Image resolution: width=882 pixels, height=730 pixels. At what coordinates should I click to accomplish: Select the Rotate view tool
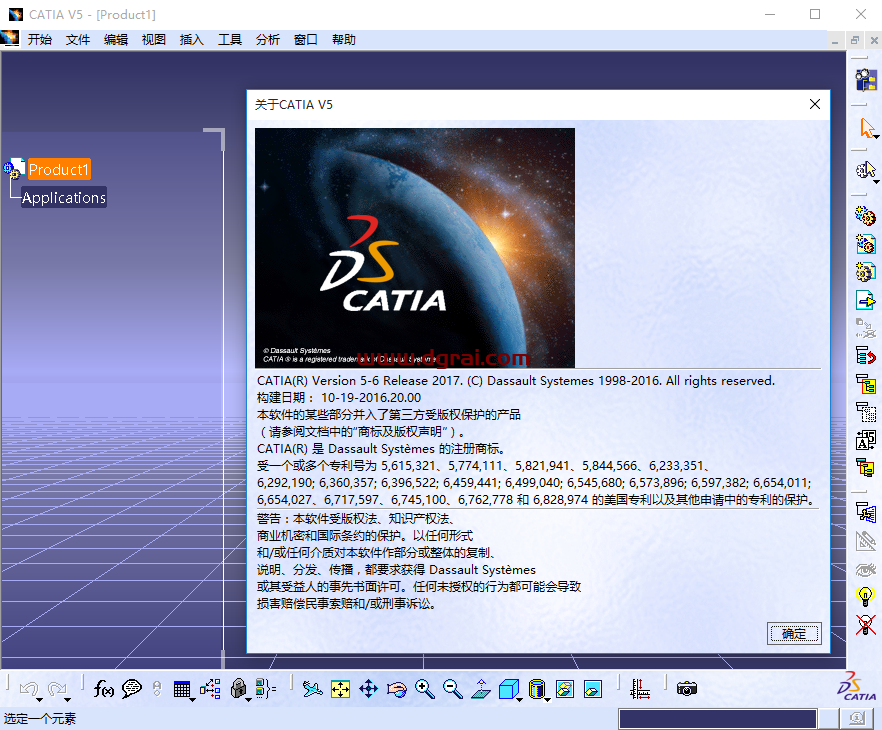coord(397,688)
